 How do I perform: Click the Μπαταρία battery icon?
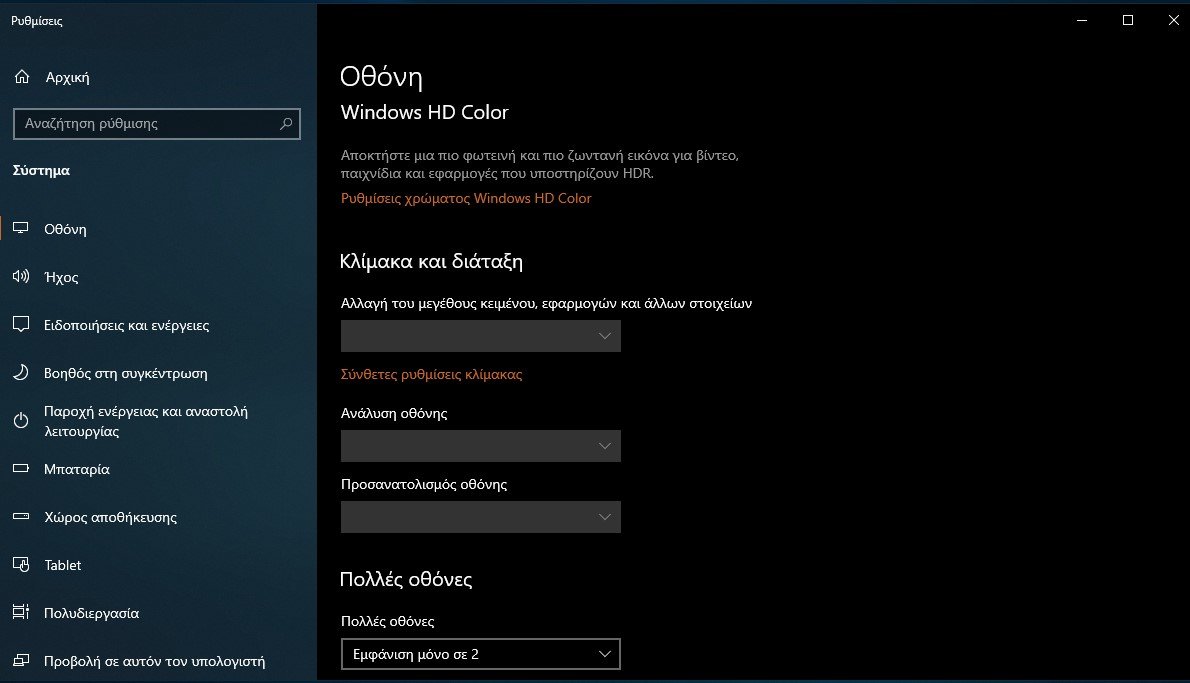pyautogui.click(x=20, y=469)
